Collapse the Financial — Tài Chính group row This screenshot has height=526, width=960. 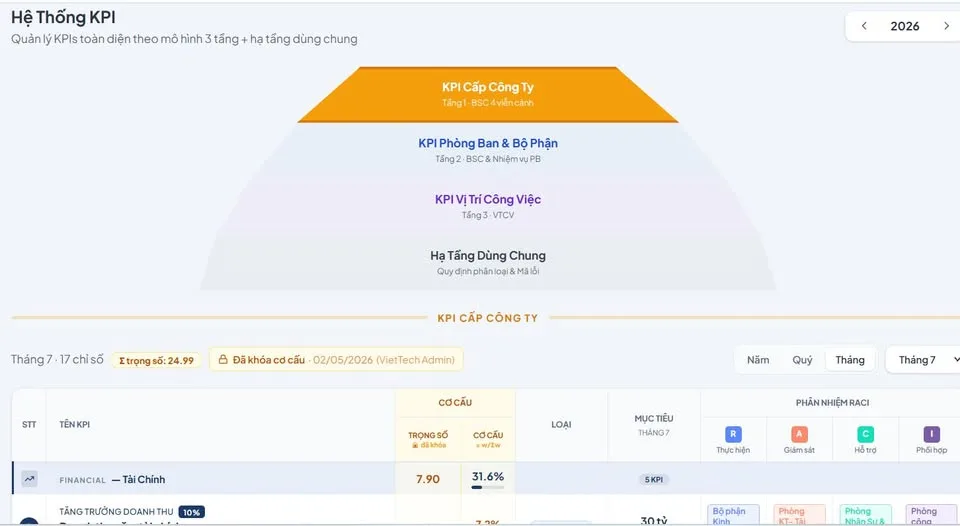click(x=203, y=479)
